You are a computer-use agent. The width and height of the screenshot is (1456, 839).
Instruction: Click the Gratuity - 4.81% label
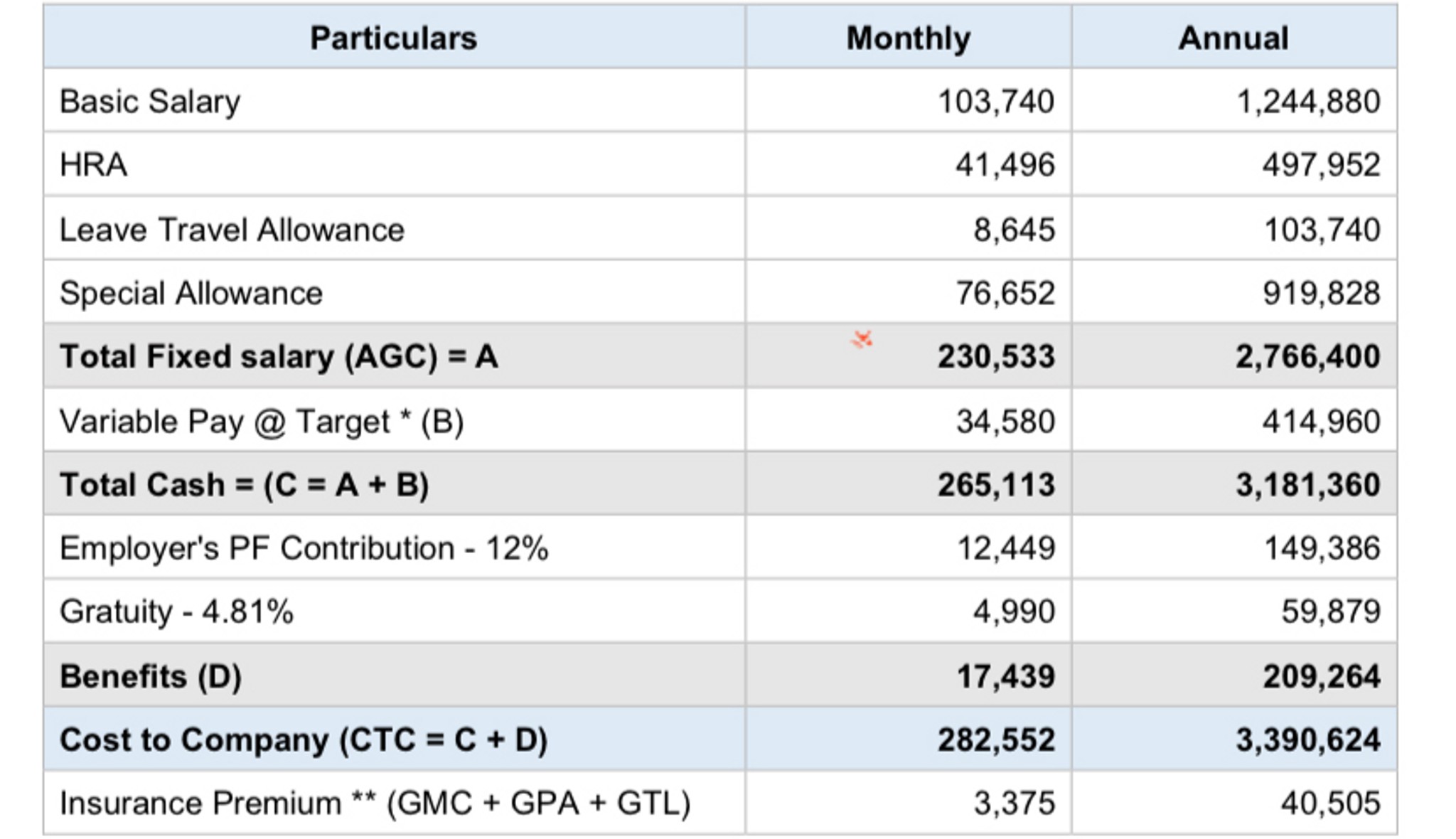pos(176,611)
